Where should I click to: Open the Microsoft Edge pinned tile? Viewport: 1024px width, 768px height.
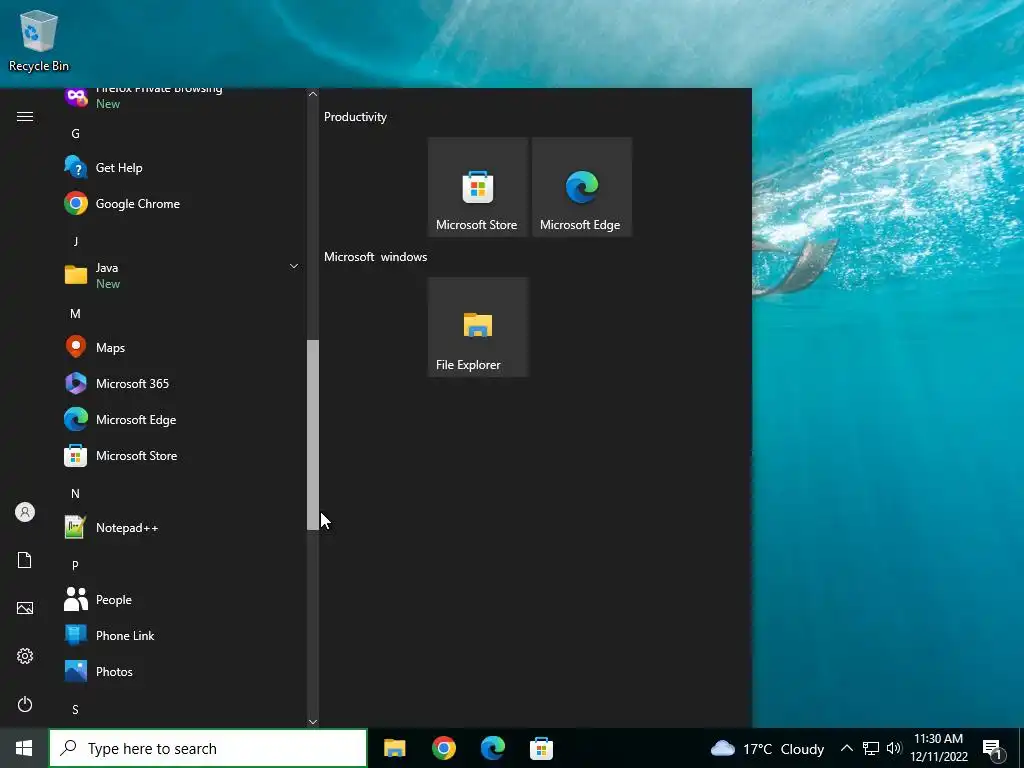582,187
